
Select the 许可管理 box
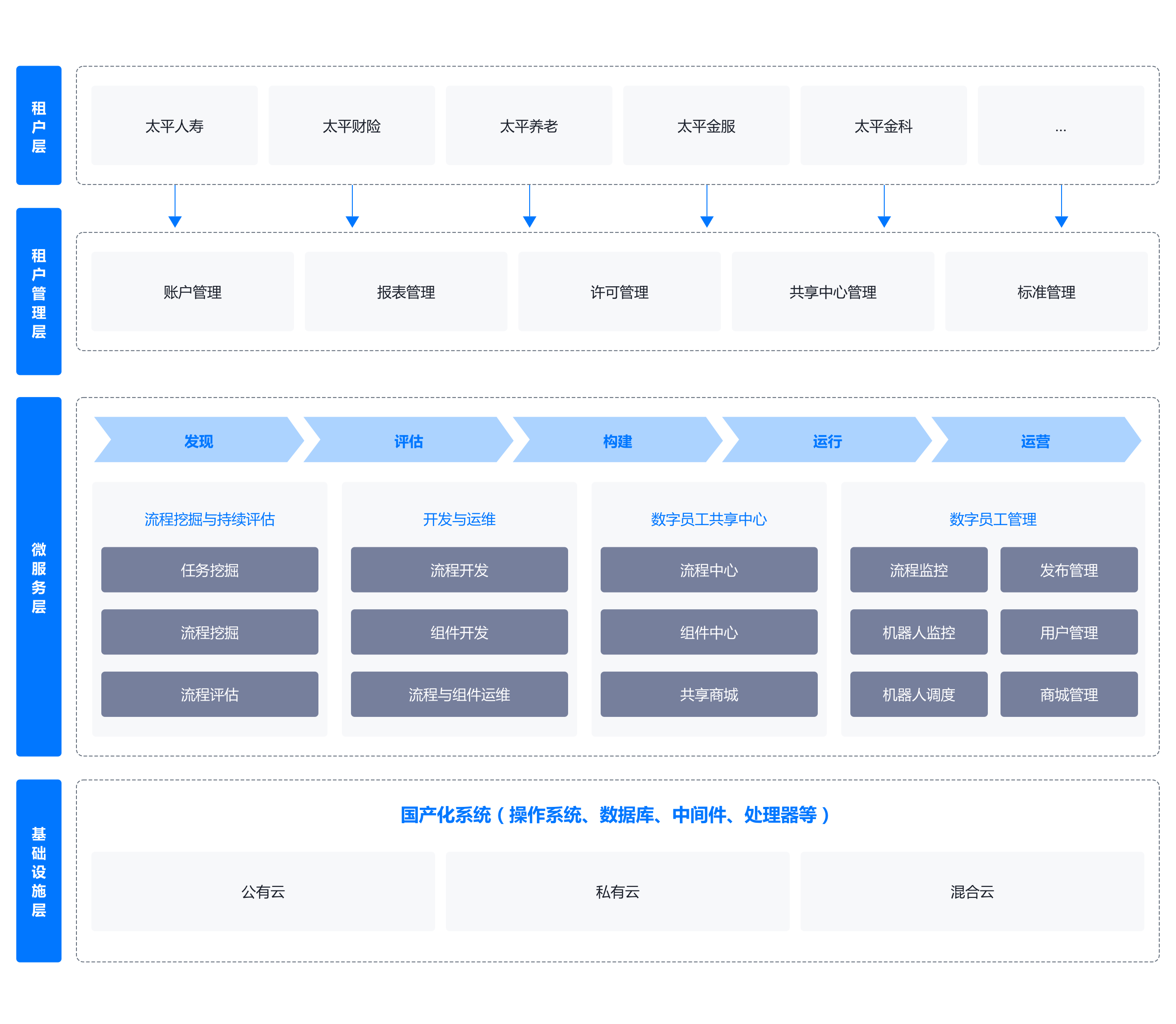pyautogui.click(x=619, y=291)
